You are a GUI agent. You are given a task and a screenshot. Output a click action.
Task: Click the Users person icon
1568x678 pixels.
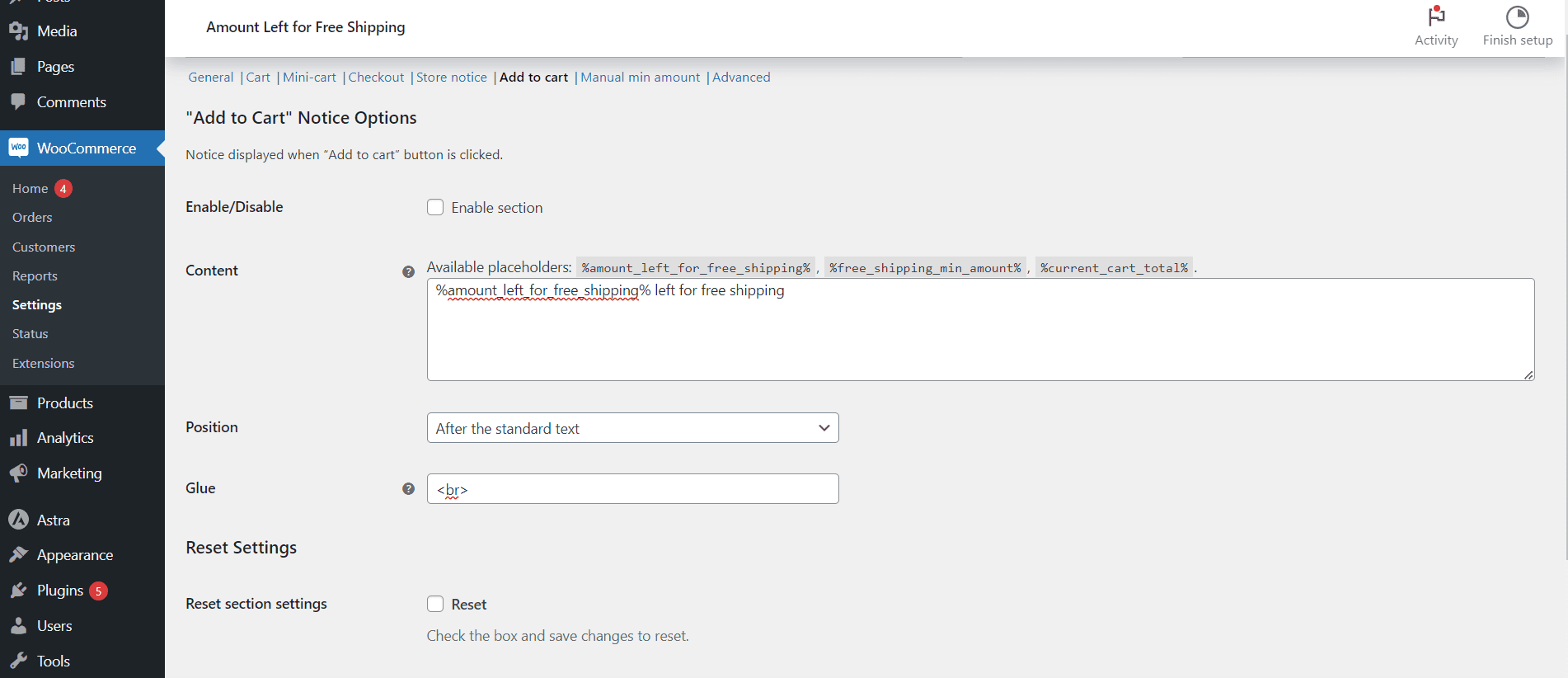18,626
